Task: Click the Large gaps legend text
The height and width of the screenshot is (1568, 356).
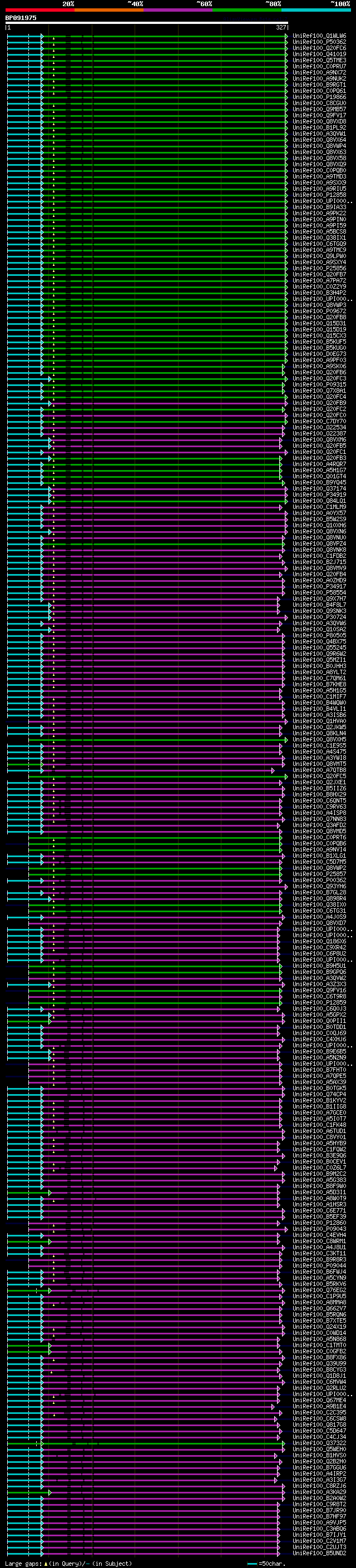Action: click(x=23, y=1564)
